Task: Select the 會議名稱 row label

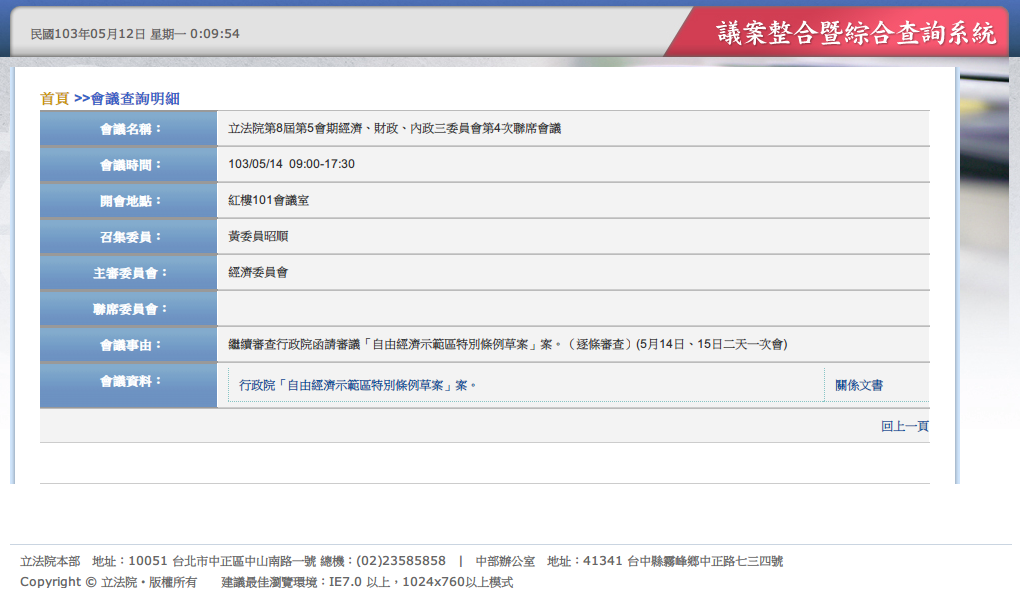Action: 130,129
